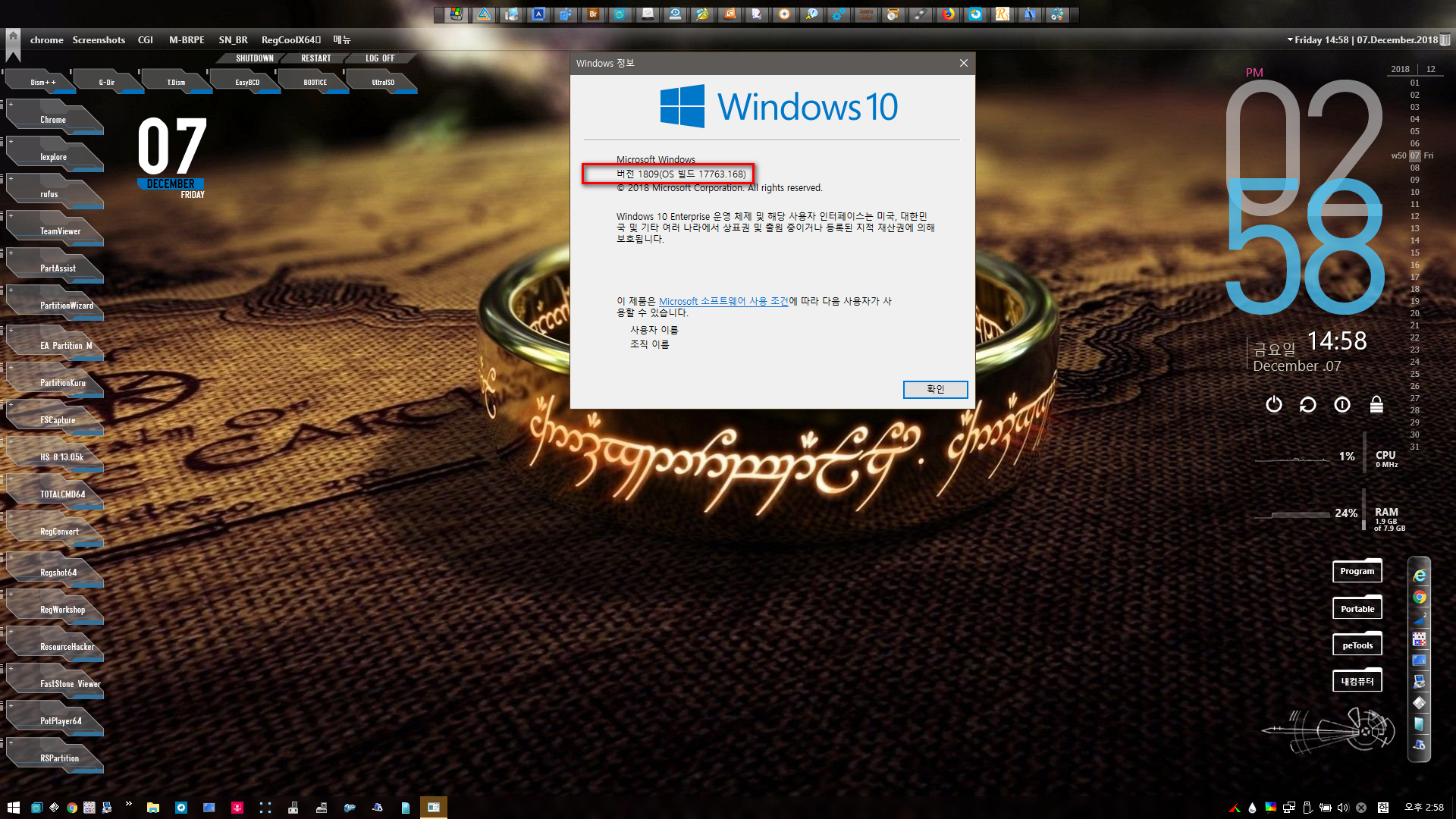Open Firefox icon in top dock
Viewport: 1456px width, 819px height.
(948, 14)
